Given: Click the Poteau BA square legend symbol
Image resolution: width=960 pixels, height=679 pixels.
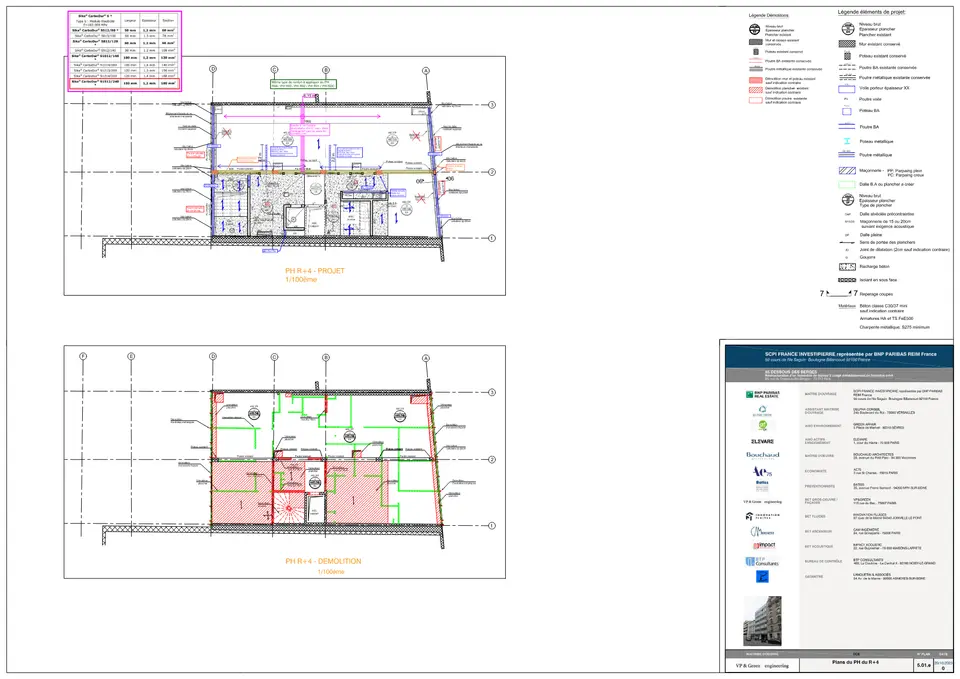Looking at the screenshot, I should coord(847,111).
